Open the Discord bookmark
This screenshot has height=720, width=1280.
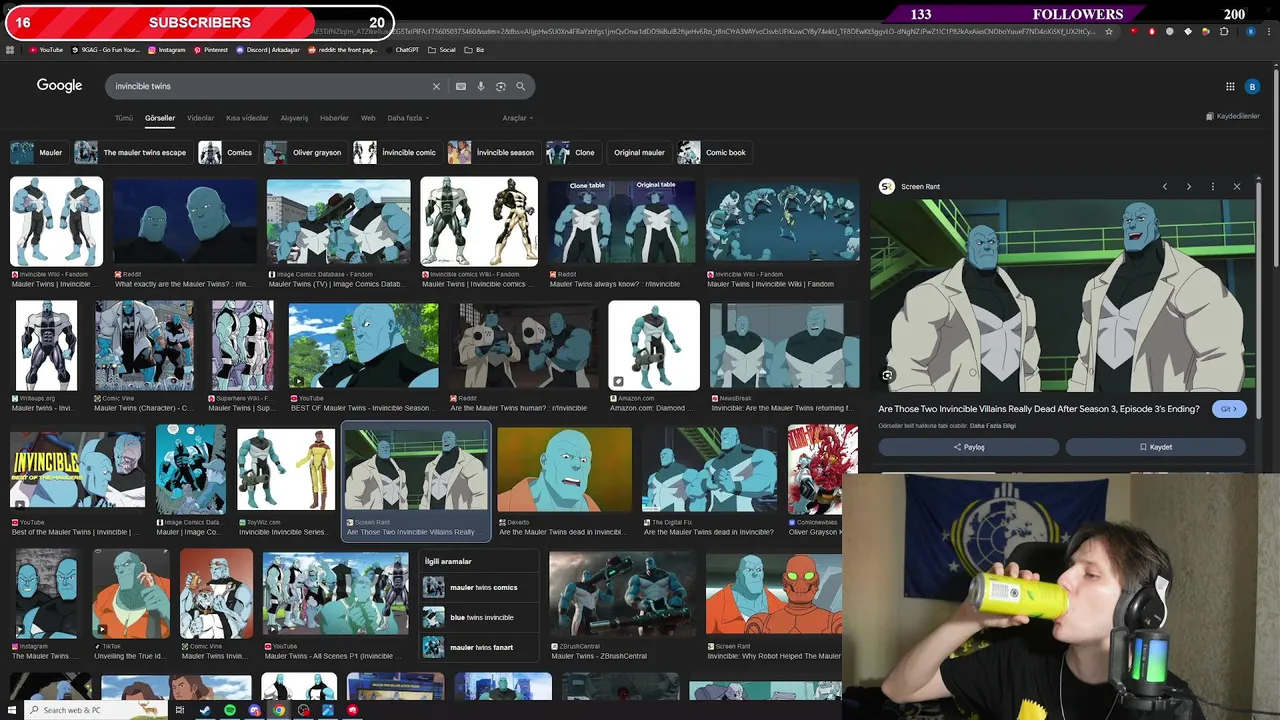268,50
